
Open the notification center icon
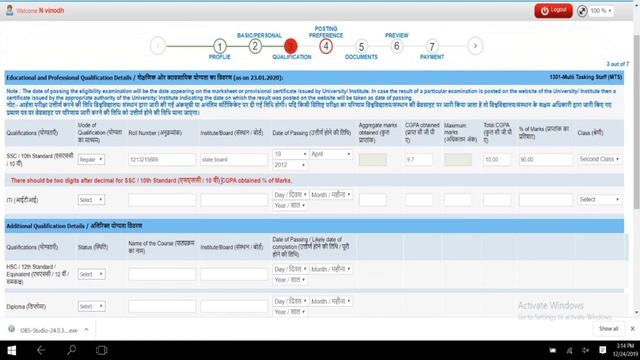coord(602,350)
